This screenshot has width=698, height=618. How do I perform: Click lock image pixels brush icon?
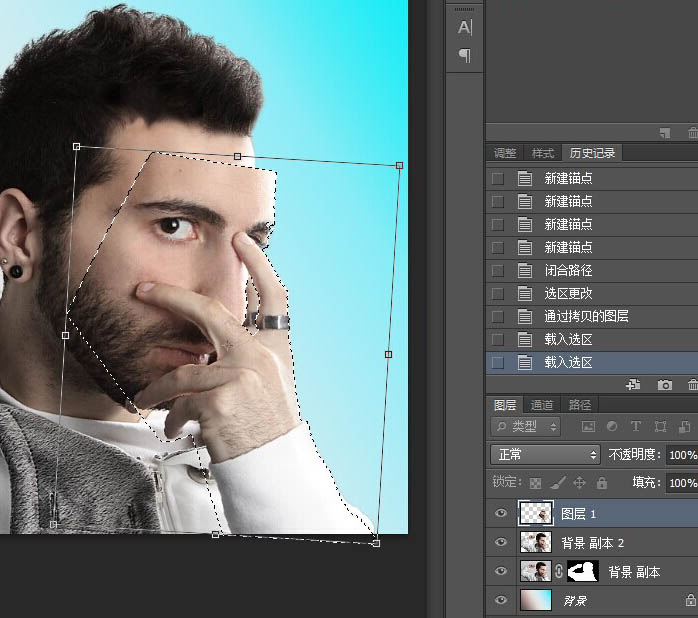click(557, 483)
